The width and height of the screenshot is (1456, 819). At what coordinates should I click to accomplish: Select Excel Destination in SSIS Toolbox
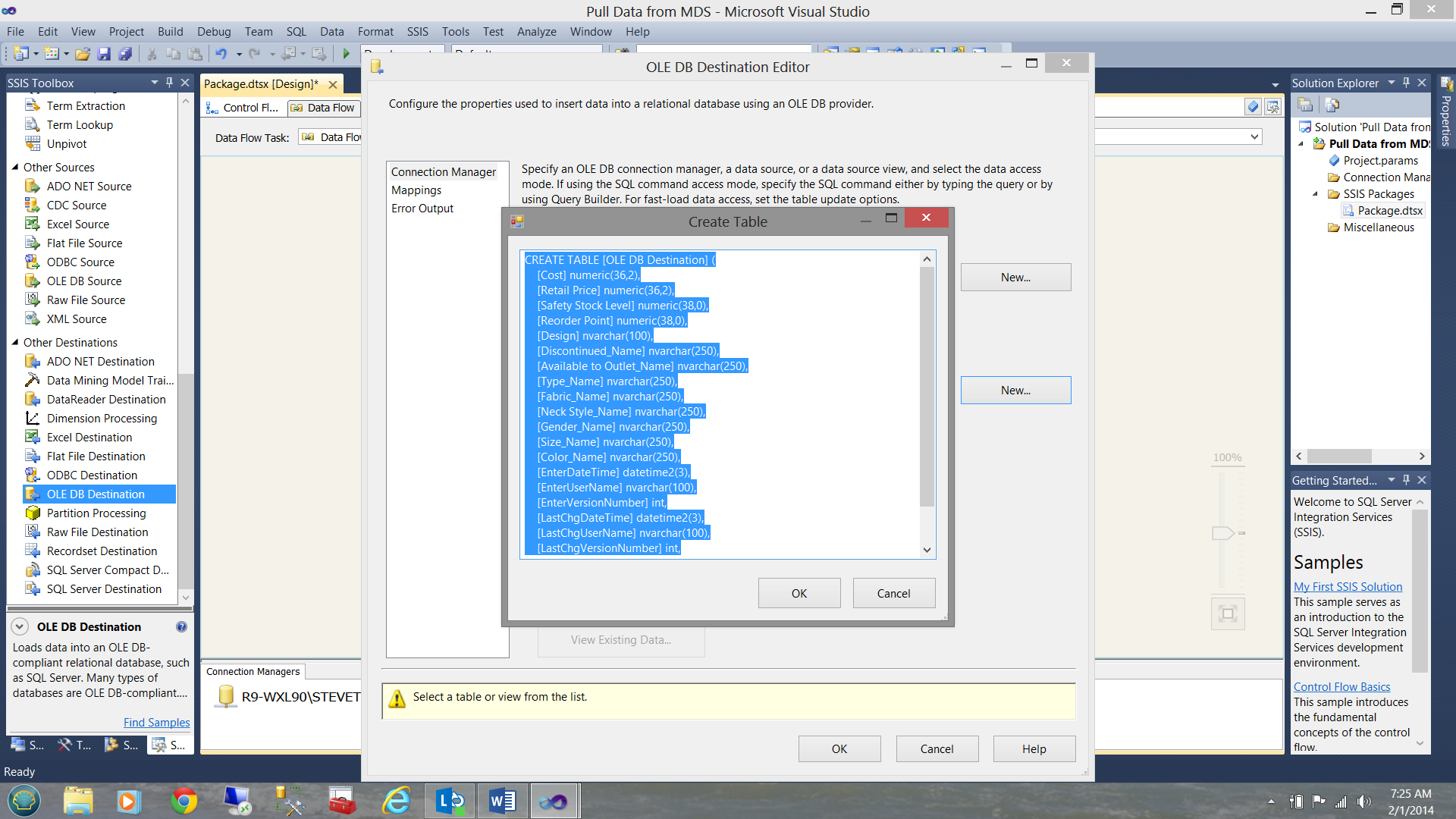tap(89, 437)
